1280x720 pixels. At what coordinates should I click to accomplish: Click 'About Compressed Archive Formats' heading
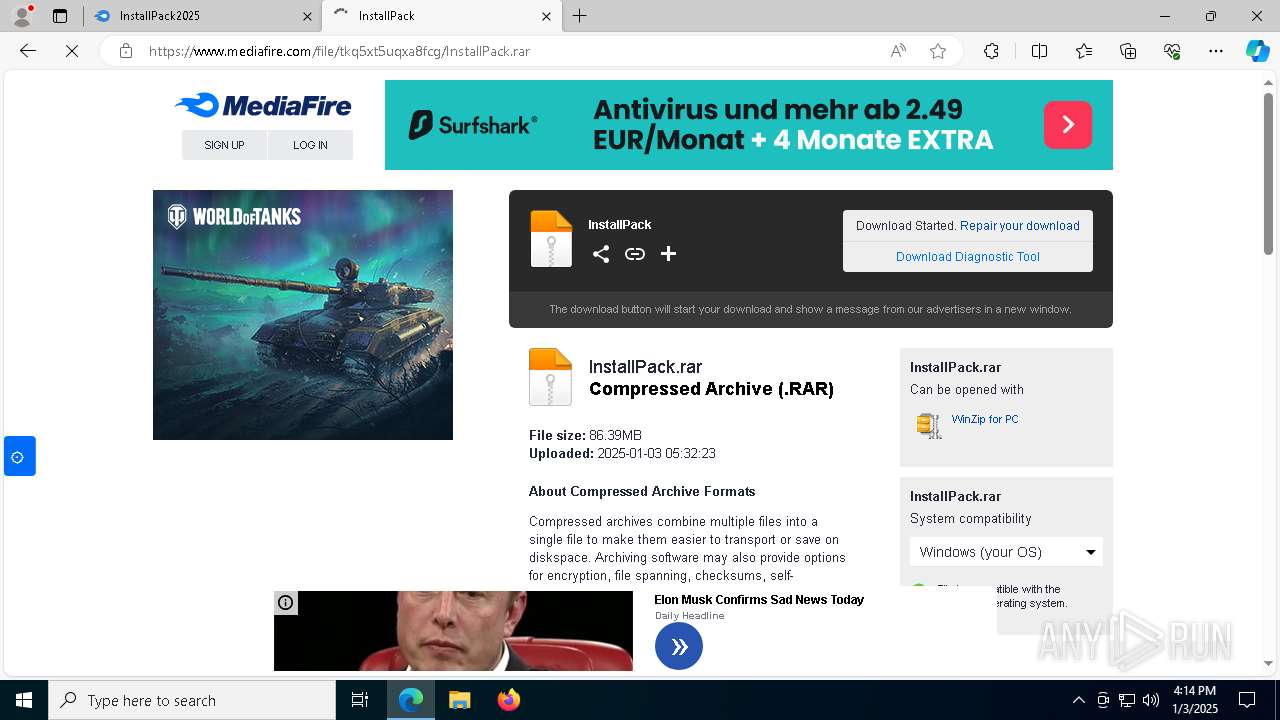(642, 491)
